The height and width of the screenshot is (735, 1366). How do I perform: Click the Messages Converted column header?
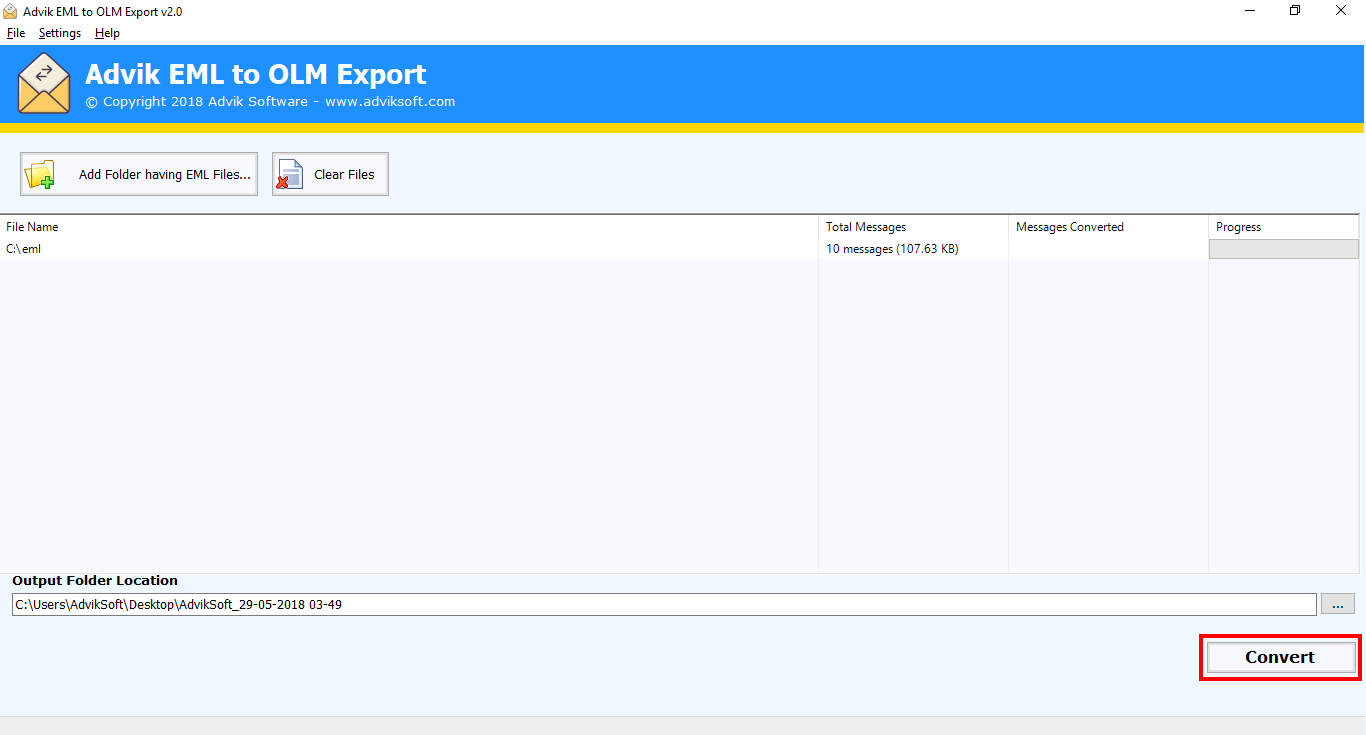[1070, 227]
